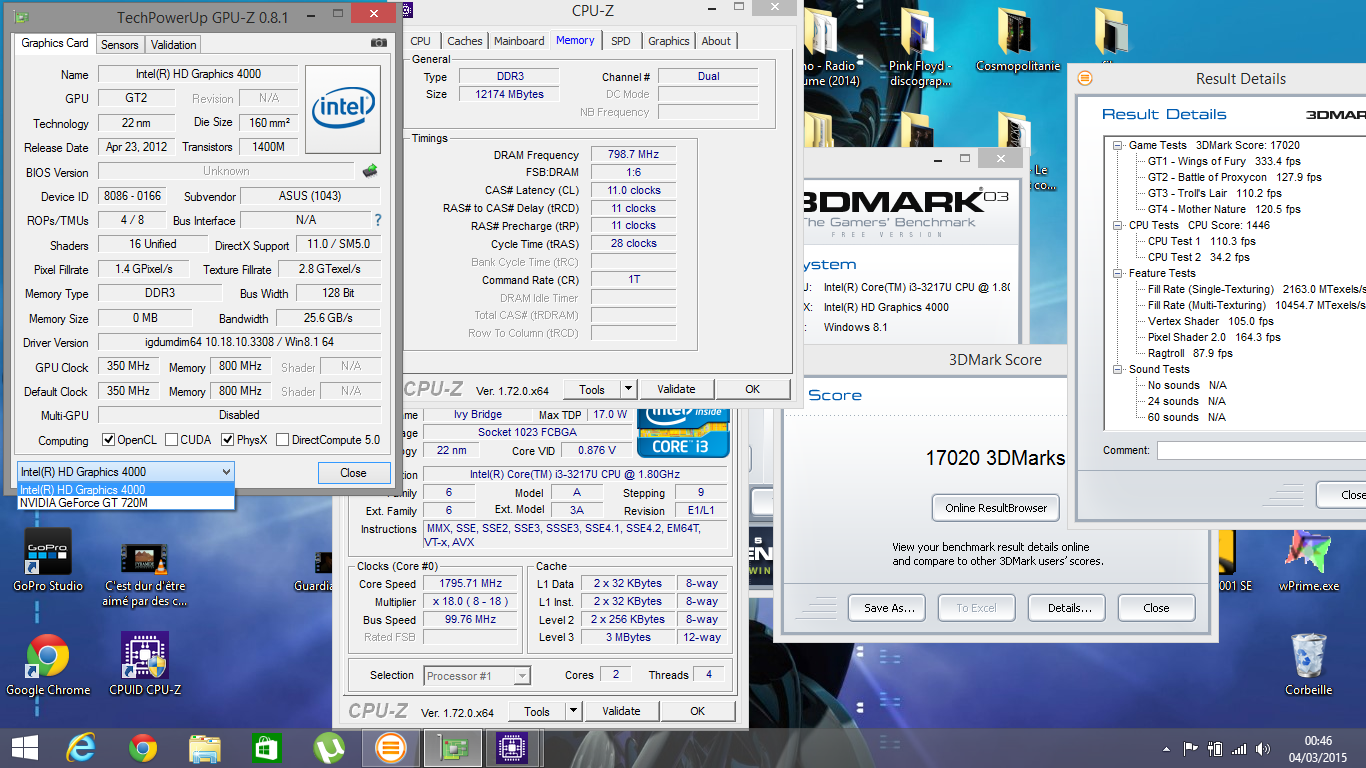This screenshot has height=768, width=1366.
Task: Open uTorrent from the taskbar
Action: tap(328, 748)
